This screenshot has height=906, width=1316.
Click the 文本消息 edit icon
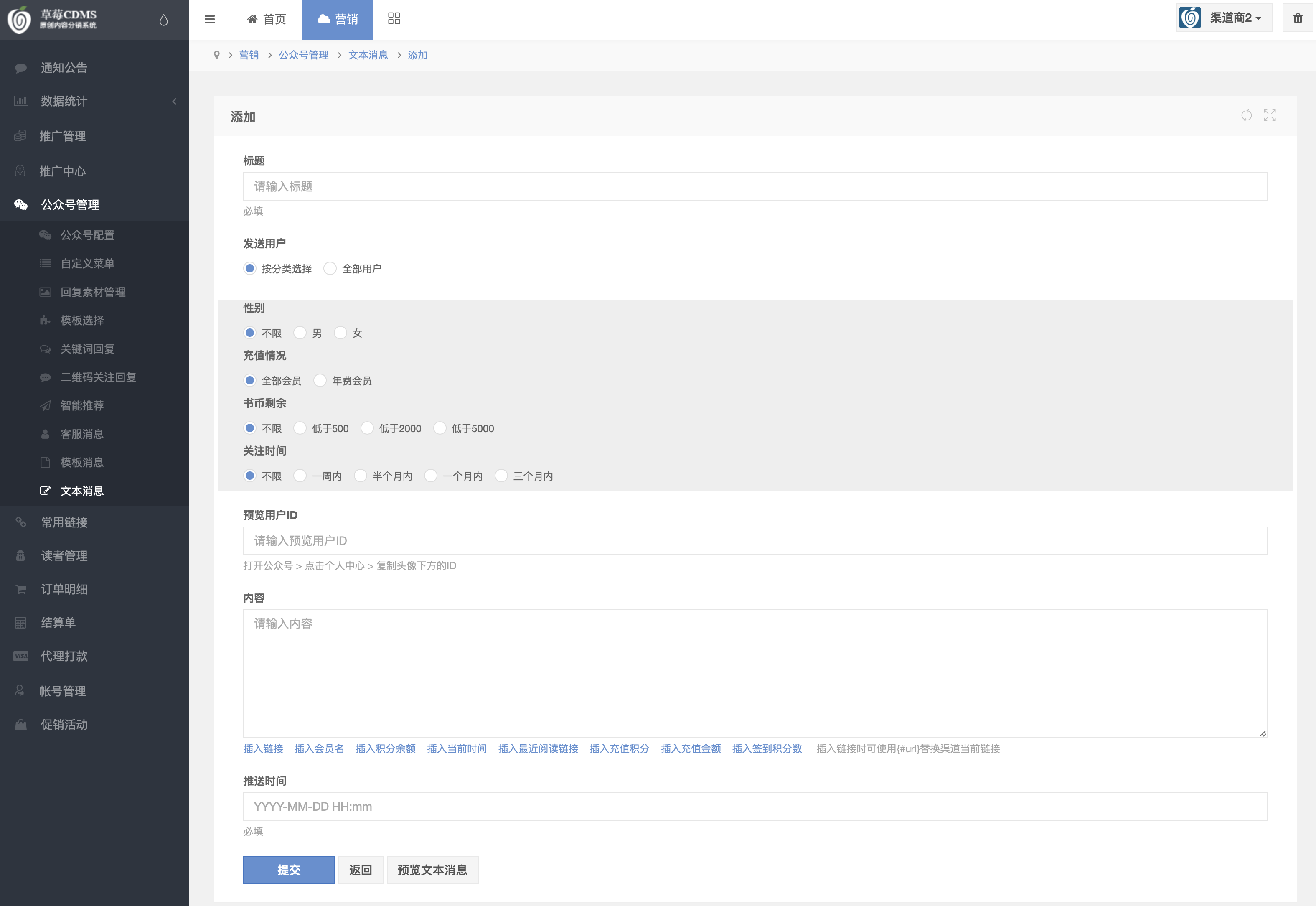46,491
